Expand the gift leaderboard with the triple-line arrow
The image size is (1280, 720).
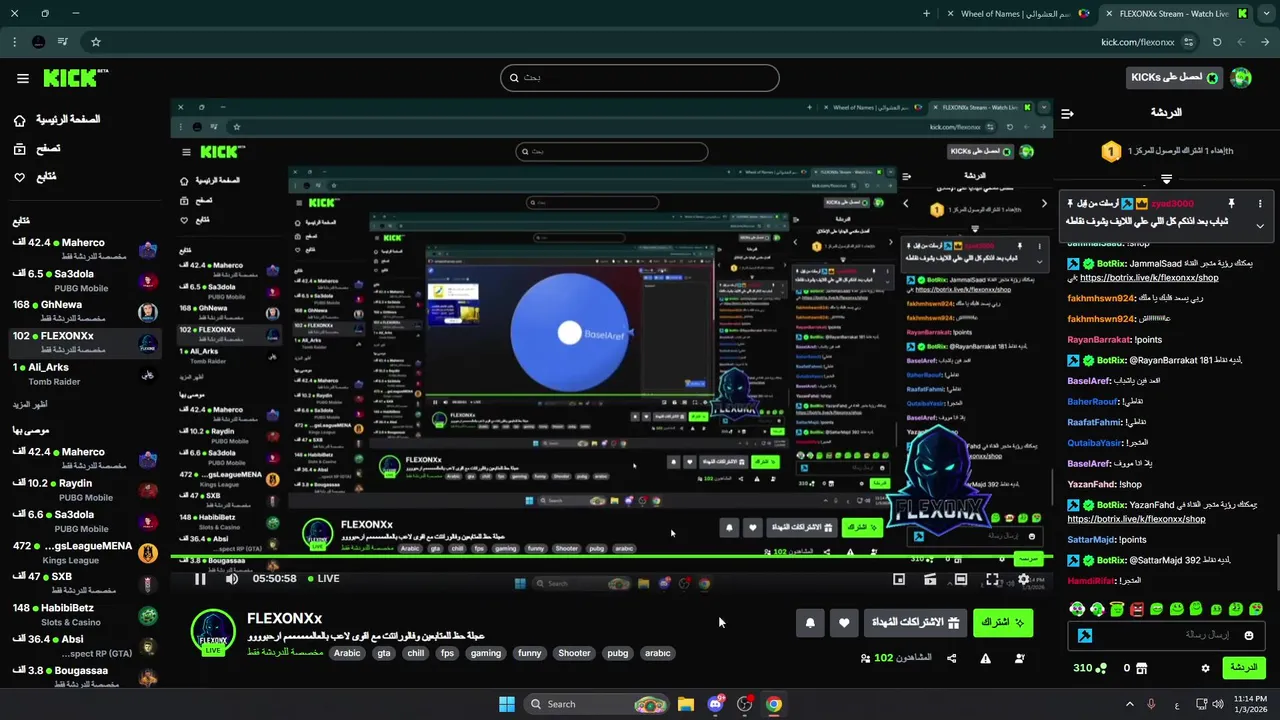click(x=1166, y=179)
